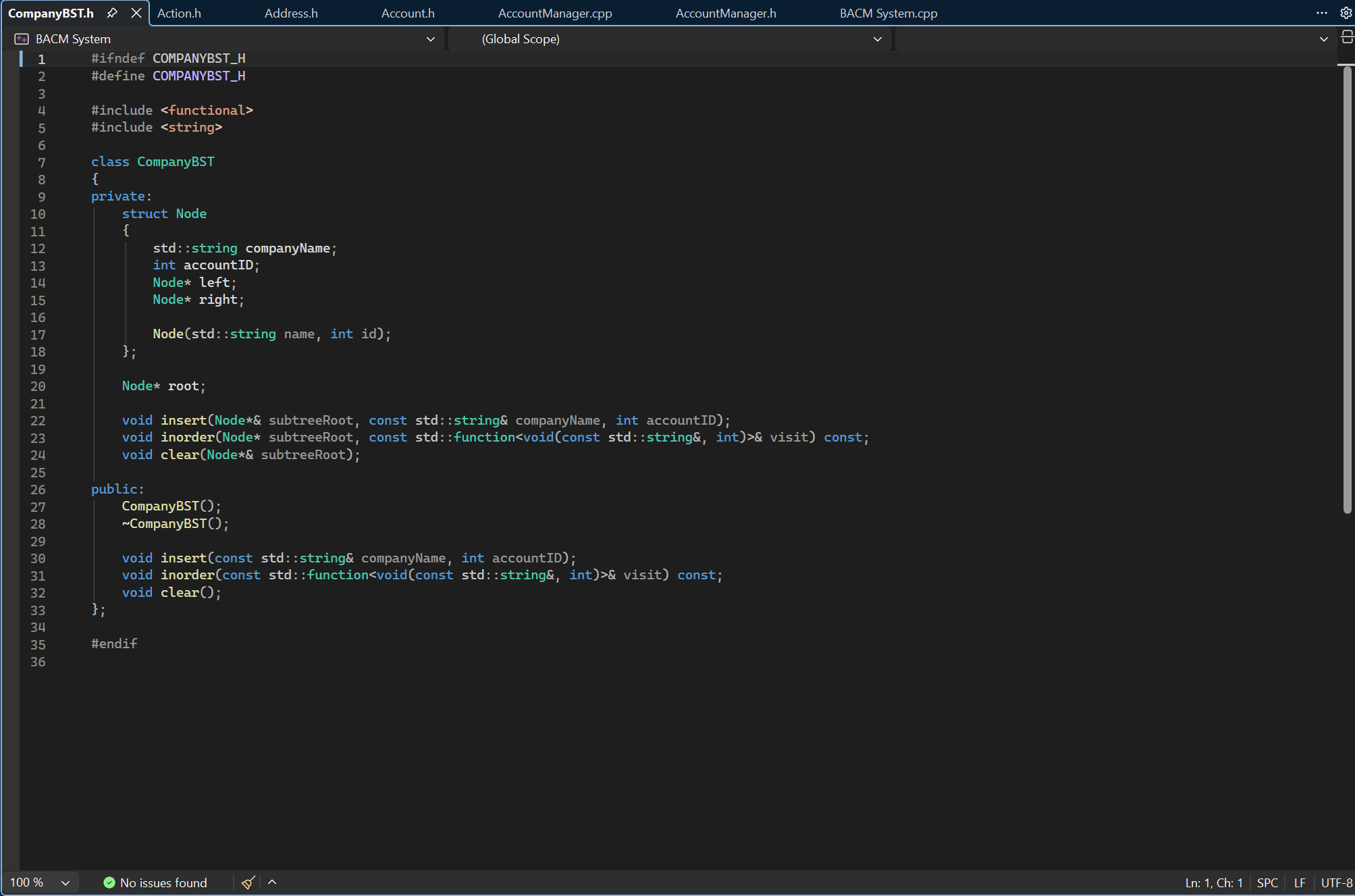Click line number 7 in the gutter
Image resolution: width=1355 pixels, height=896 pixels.
41,163
